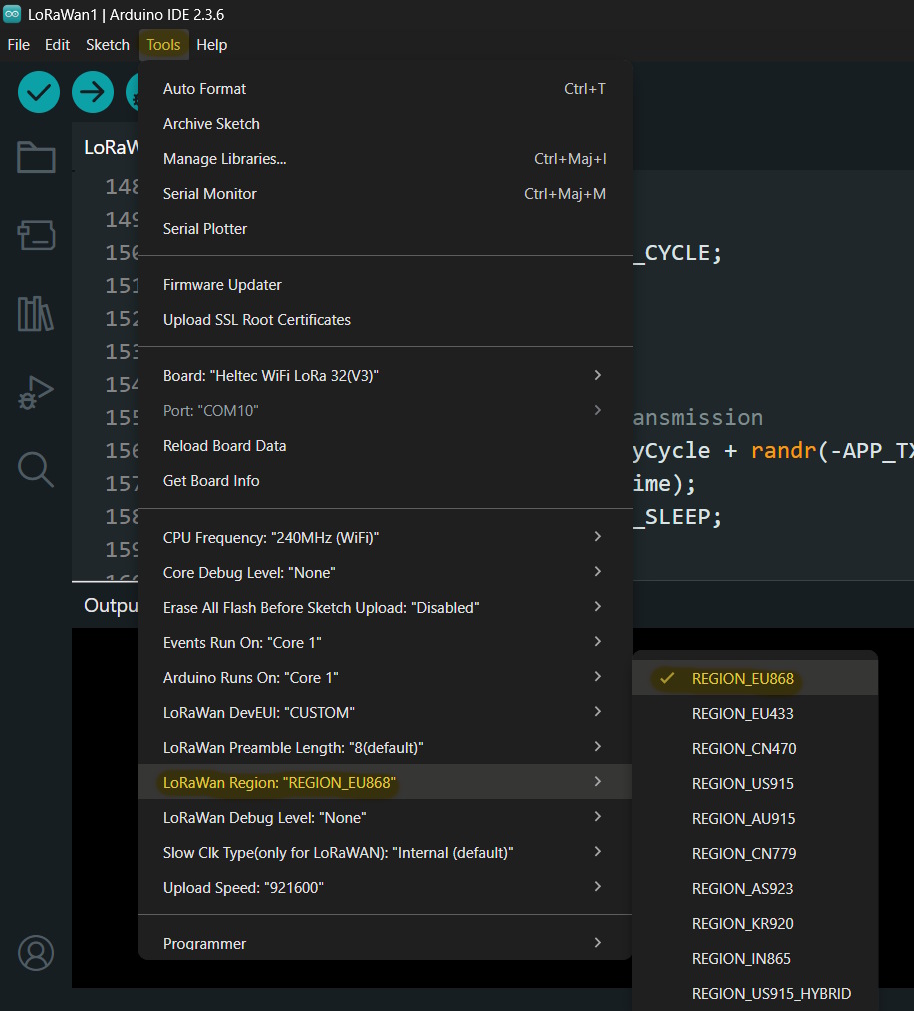914x1011 pixels.
Task: Expand the Arduino Runs On submenu
Action: [x=385, y=678]
